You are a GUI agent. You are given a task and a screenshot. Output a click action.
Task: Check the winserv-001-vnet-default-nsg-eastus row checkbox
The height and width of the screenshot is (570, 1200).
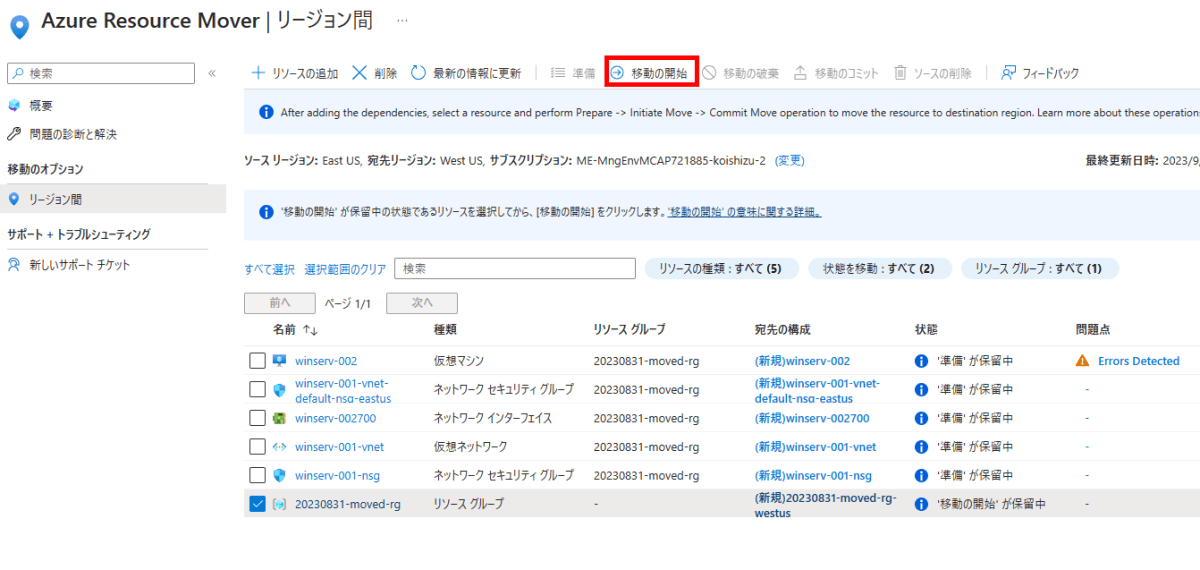[257, 390]
